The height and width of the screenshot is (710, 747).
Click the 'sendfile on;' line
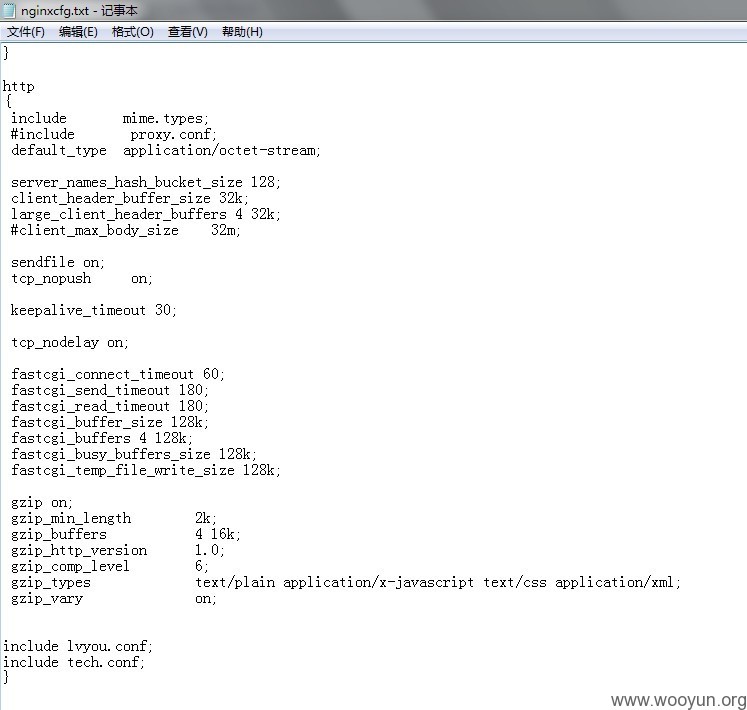point(58,262)
